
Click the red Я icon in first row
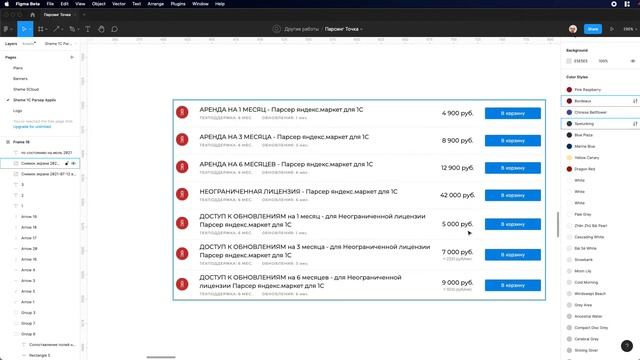click(x=182, y=112)
